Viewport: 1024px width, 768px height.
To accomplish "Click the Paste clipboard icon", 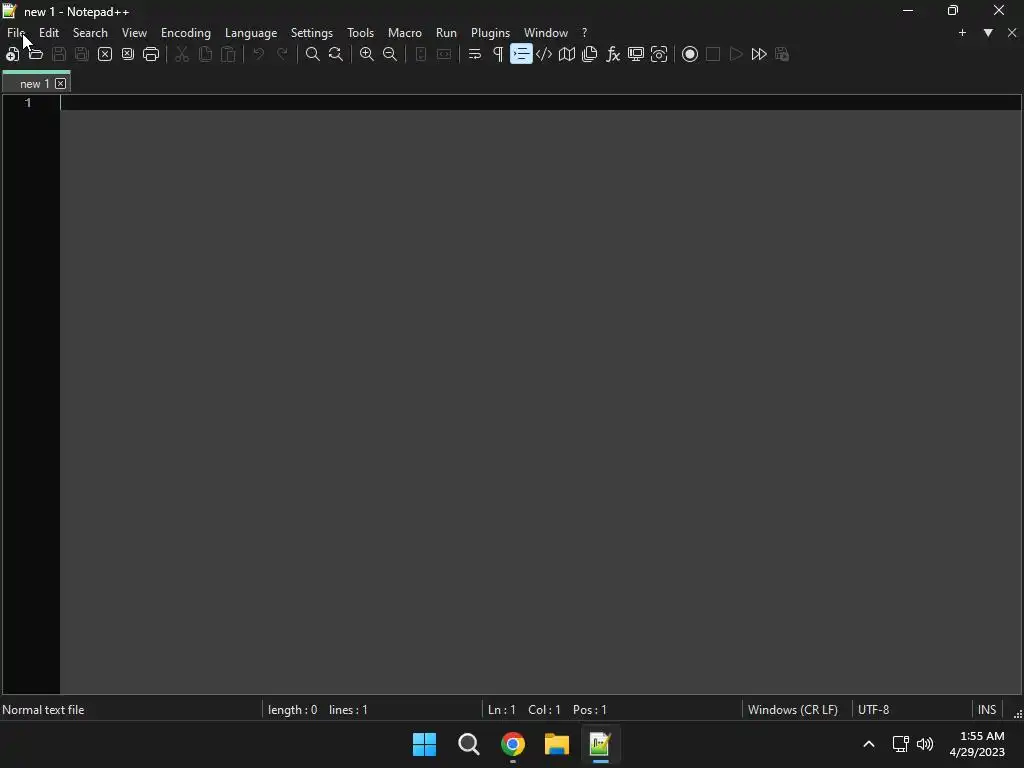I will pyautogui.click(x=228, y=54).
